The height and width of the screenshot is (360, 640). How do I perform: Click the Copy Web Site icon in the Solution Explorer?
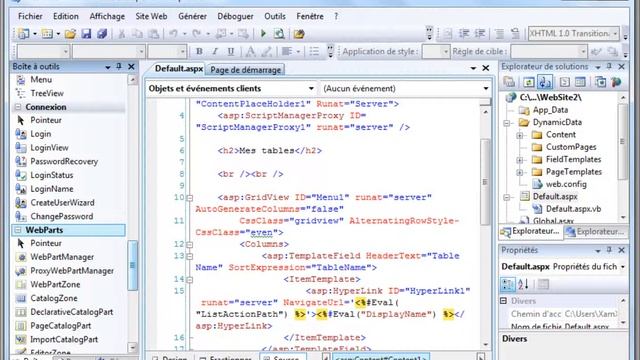tap(600, 82)
